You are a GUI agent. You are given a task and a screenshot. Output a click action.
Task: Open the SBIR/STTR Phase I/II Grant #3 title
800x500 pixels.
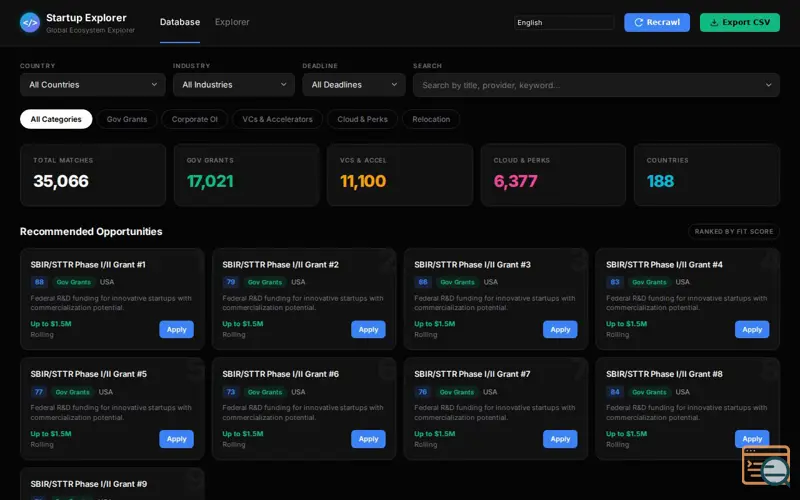pyautogui.click(x=472, y=264)
